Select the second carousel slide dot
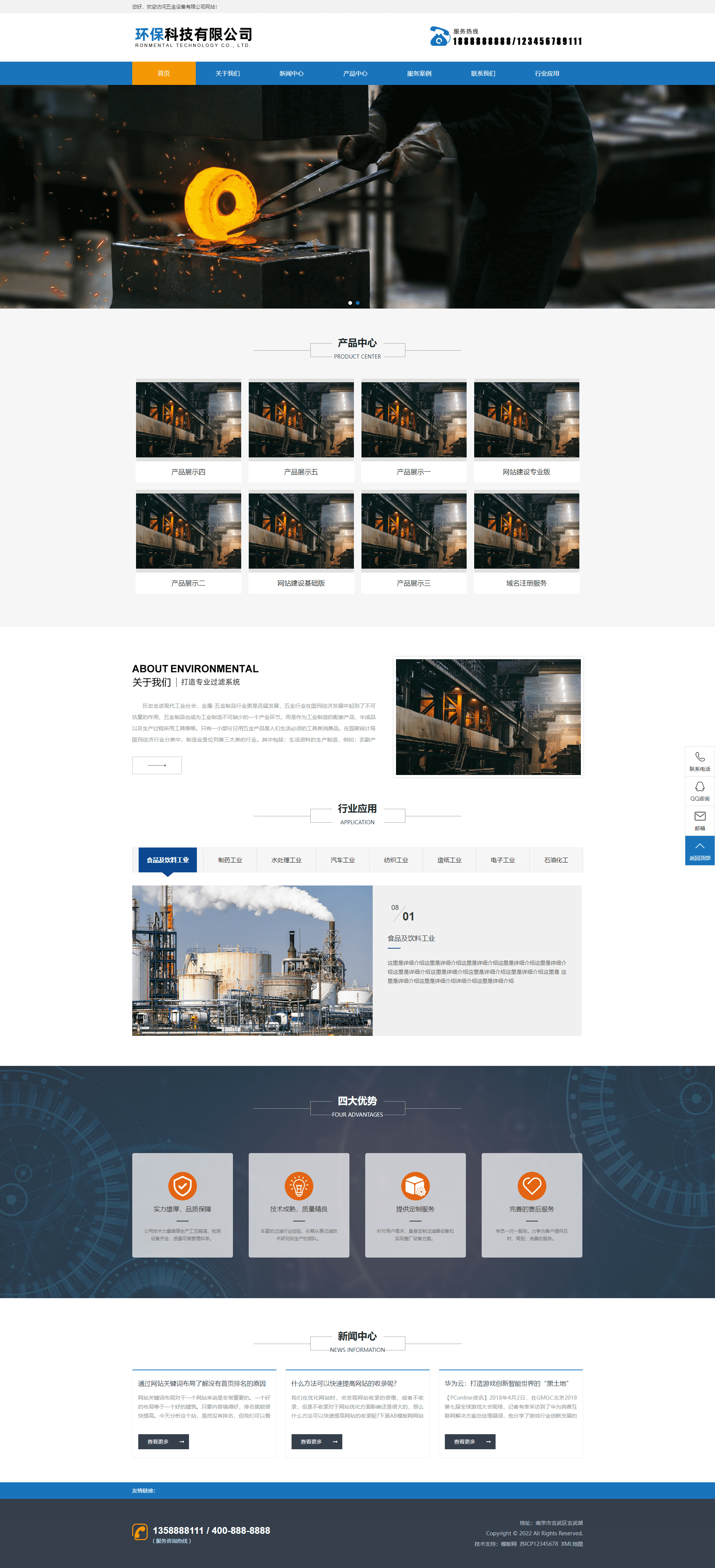Viewport: 715px width, 1568px height. coord(358,303)
